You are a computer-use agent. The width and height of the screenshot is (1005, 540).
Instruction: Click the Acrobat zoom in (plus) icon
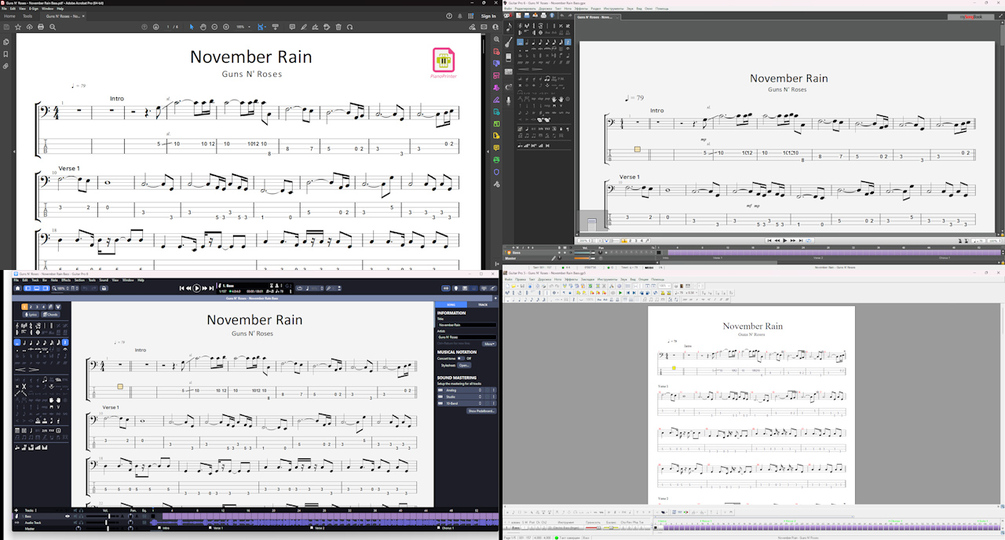(226, 27)
